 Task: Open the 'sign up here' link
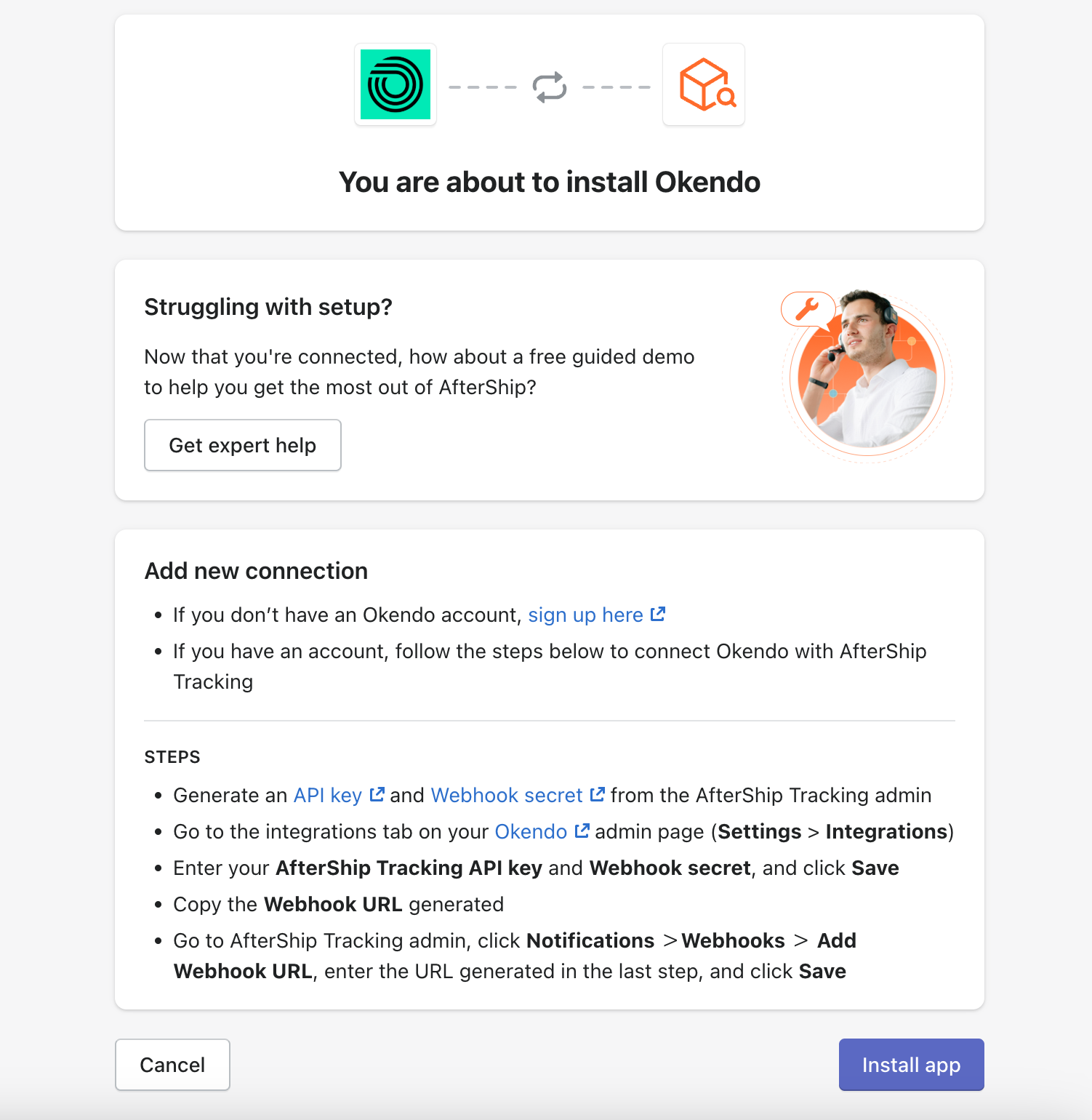(585, 615)
